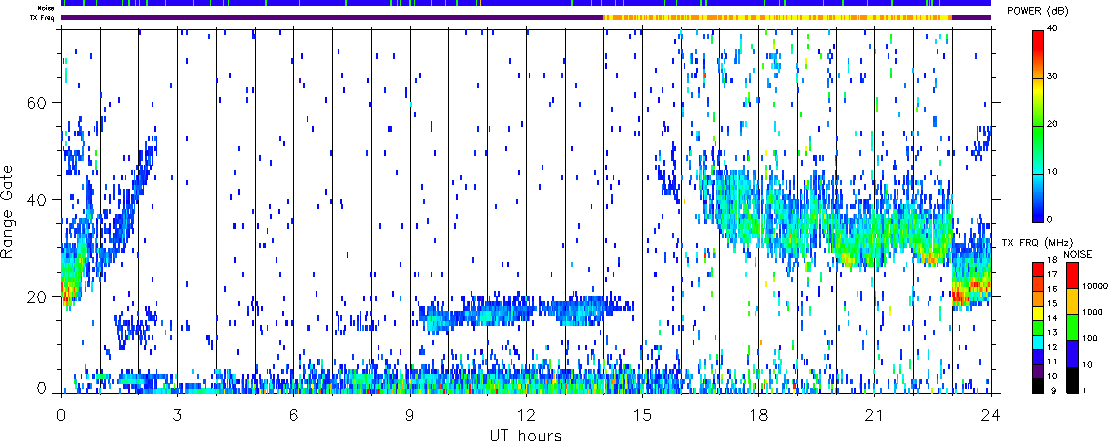Click the '6' tick on UT hours axis
The height and width of the screenshot is (441, 1108).
pyautogui.click(x=293, y=414)
